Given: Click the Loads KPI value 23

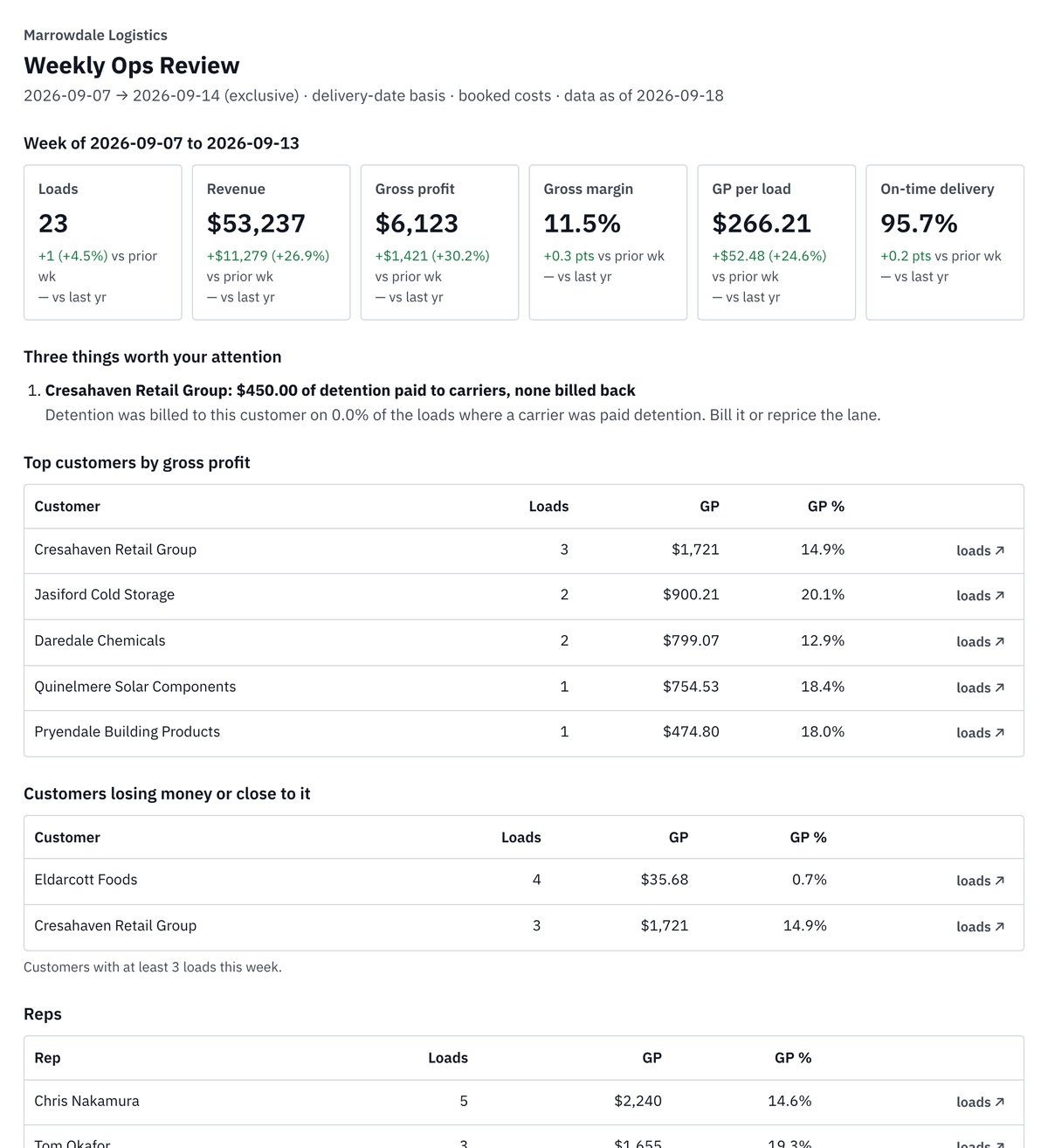Looking at the screenshot, I should [53, 224].
